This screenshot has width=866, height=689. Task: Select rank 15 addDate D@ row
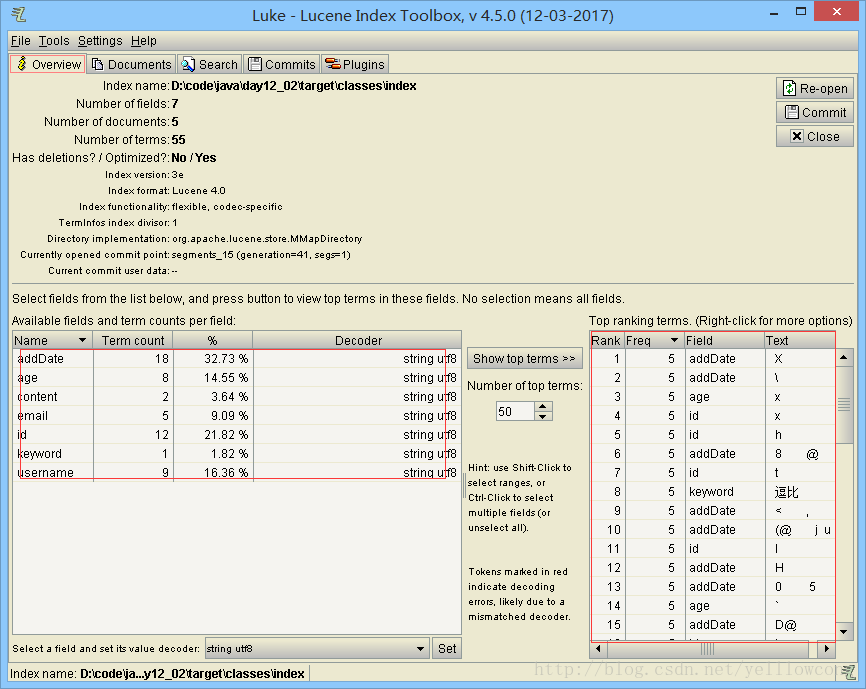[x=712, y=624]
